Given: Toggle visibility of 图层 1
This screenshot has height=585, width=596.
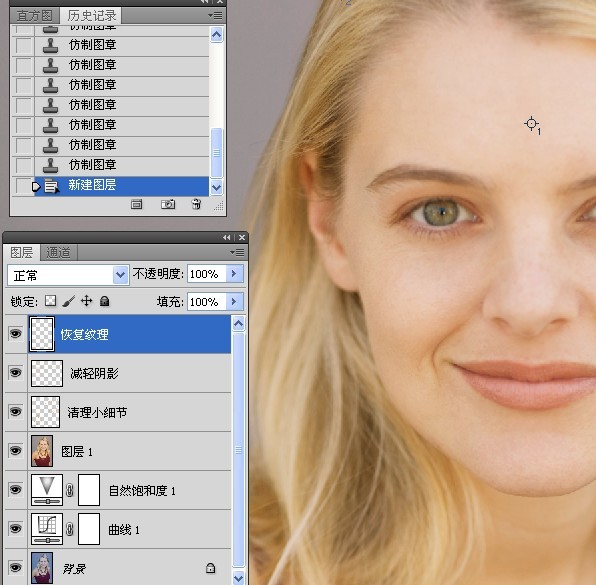Looking at the screenshot, I should 16,451.
